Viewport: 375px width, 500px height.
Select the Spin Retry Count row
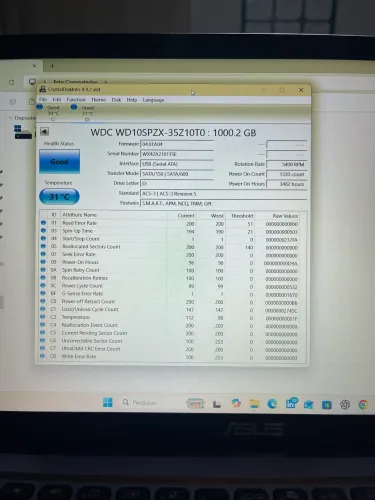pos(169,270)
